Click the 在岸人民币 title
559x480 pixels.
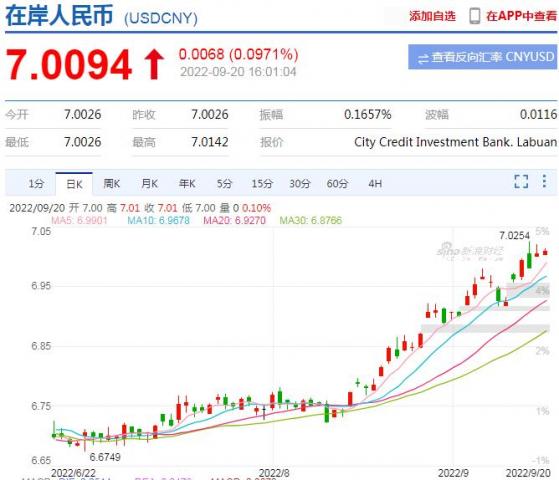pyautogui.click(x=59, y=16)
